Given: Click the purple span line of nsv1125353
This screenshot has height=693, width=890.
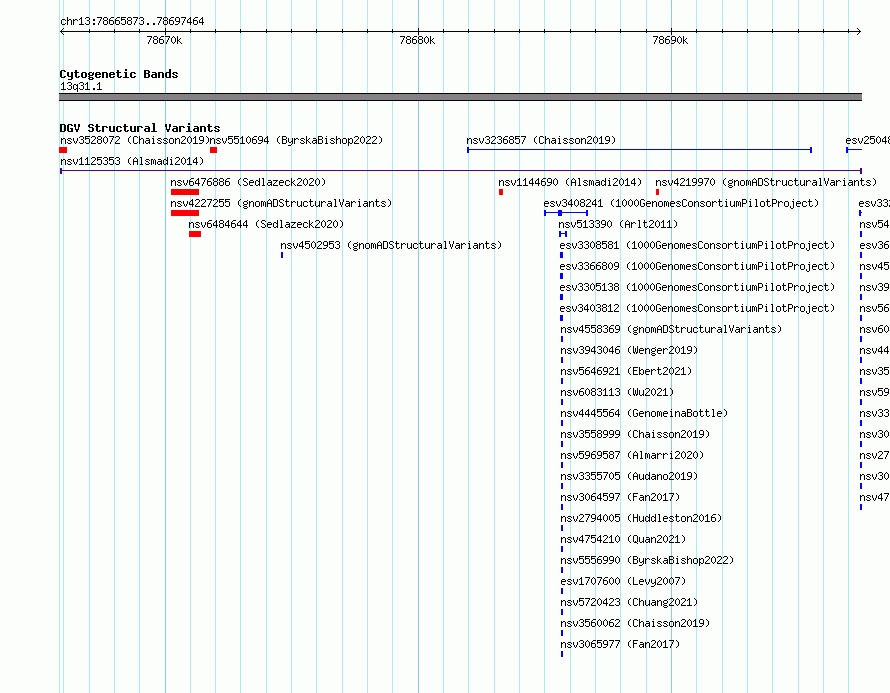Looking at the screenshot, I should [x=461, y=170].
